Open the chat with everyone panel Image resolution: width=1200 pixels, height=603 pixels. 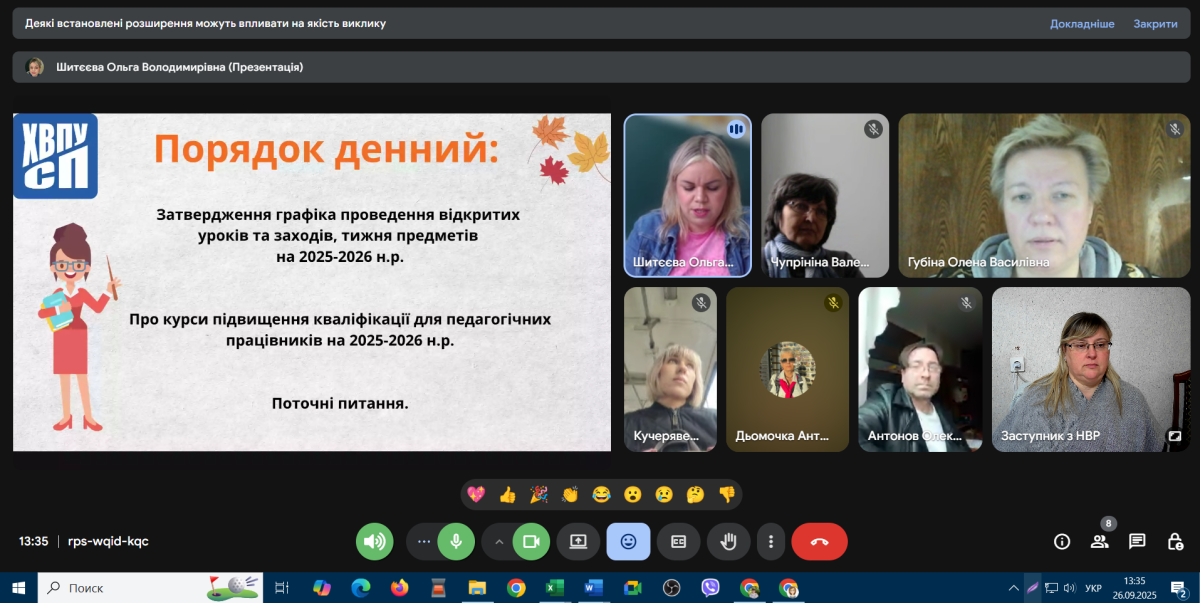pos(1137,541)
